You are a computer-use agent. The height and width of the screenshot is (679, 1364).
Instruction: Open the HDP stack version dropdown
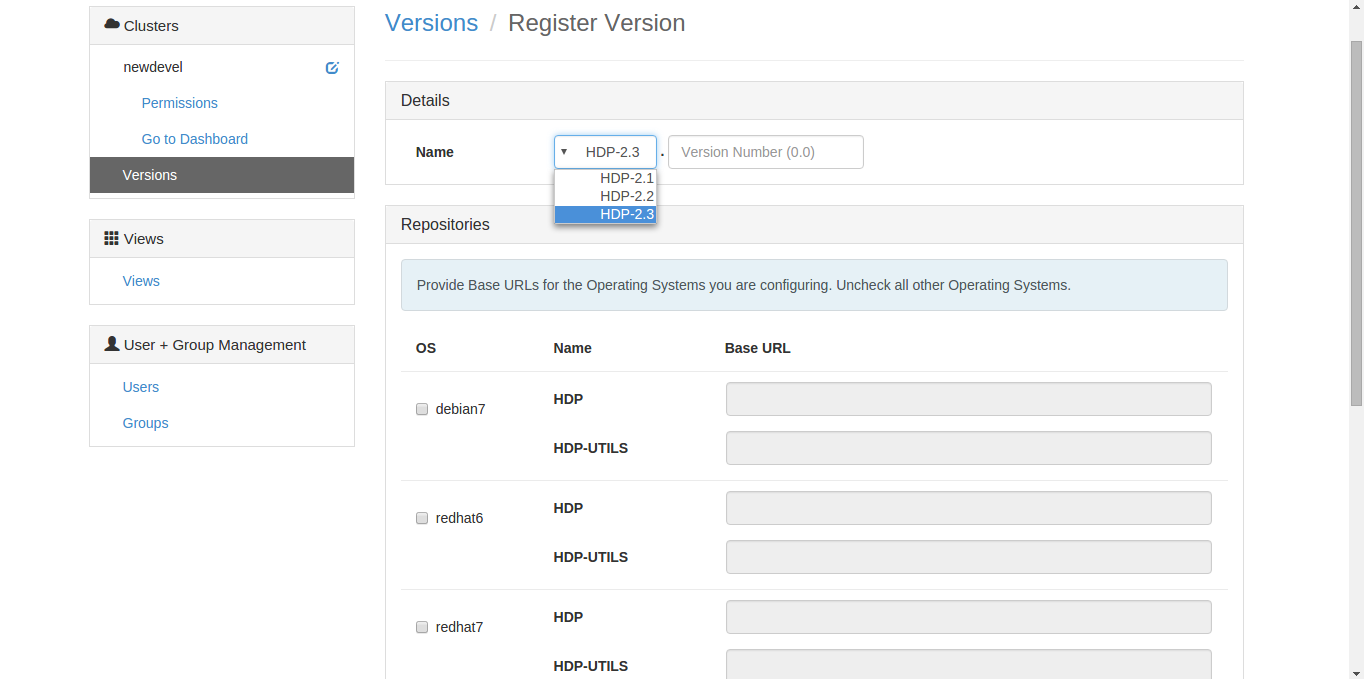click(605, 152)
